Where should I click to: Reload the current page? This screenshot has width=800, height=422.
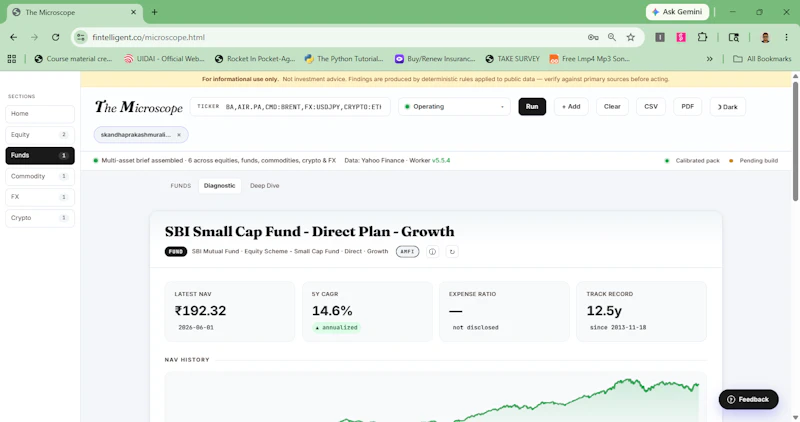point(56,37)
